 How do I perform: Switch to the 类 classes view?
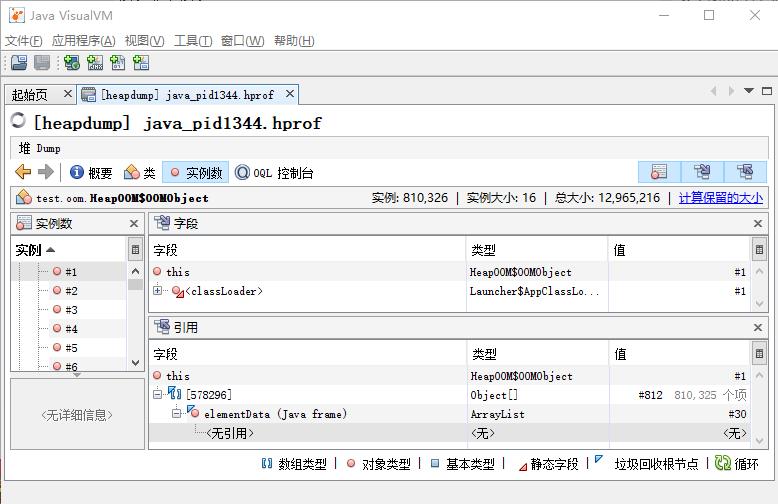[x=139, y=173]
